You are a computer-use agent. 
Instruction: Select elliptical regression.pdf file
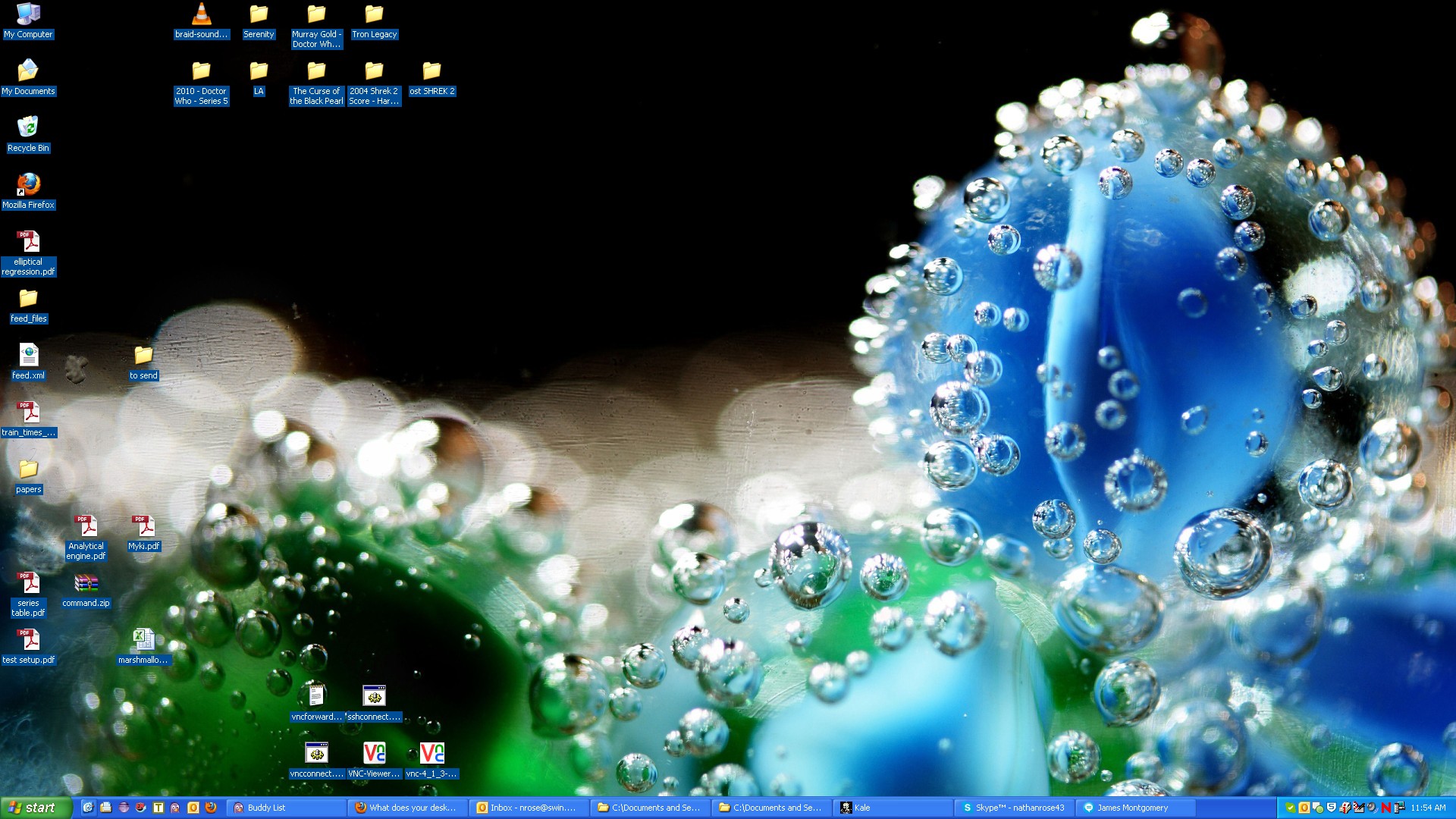coord(28,242)
